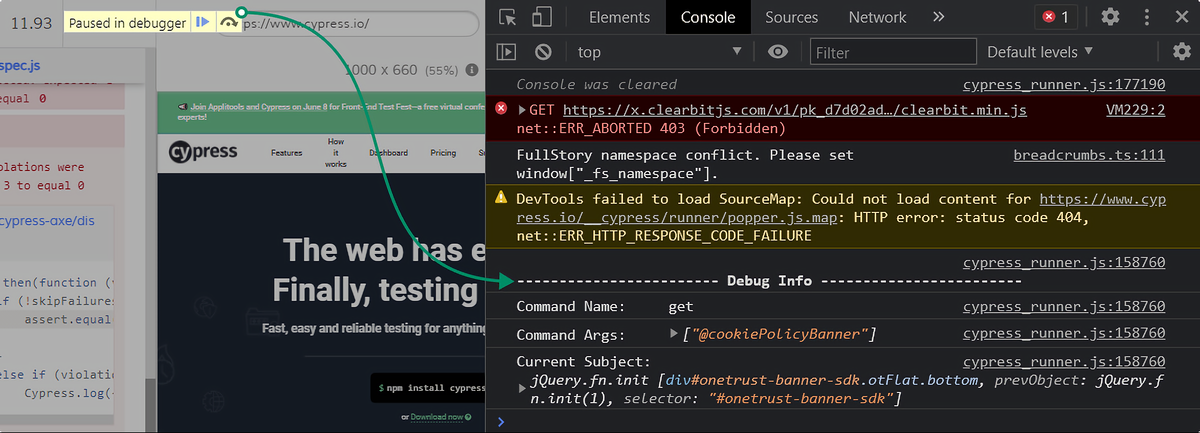
Task: Open the clearbit.min.js URL link
Action: 795,110
